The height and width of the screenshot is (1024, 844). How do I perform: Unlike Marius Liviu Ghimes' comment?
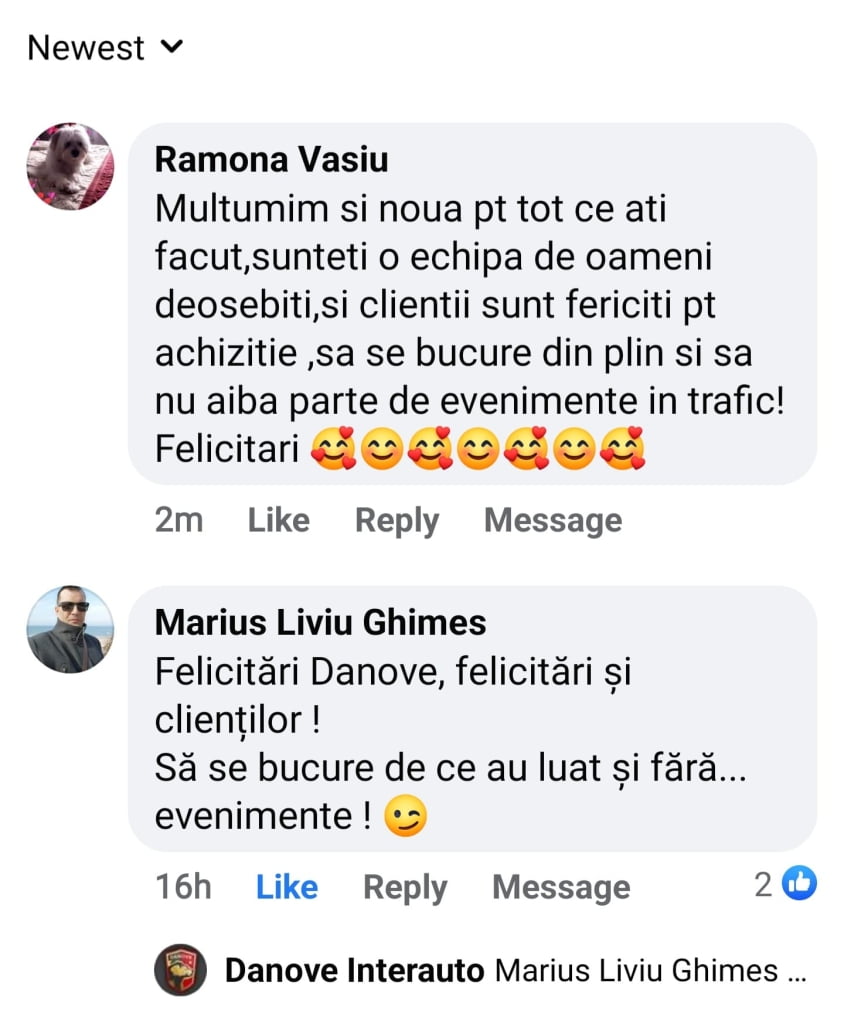tap(286, 887)
